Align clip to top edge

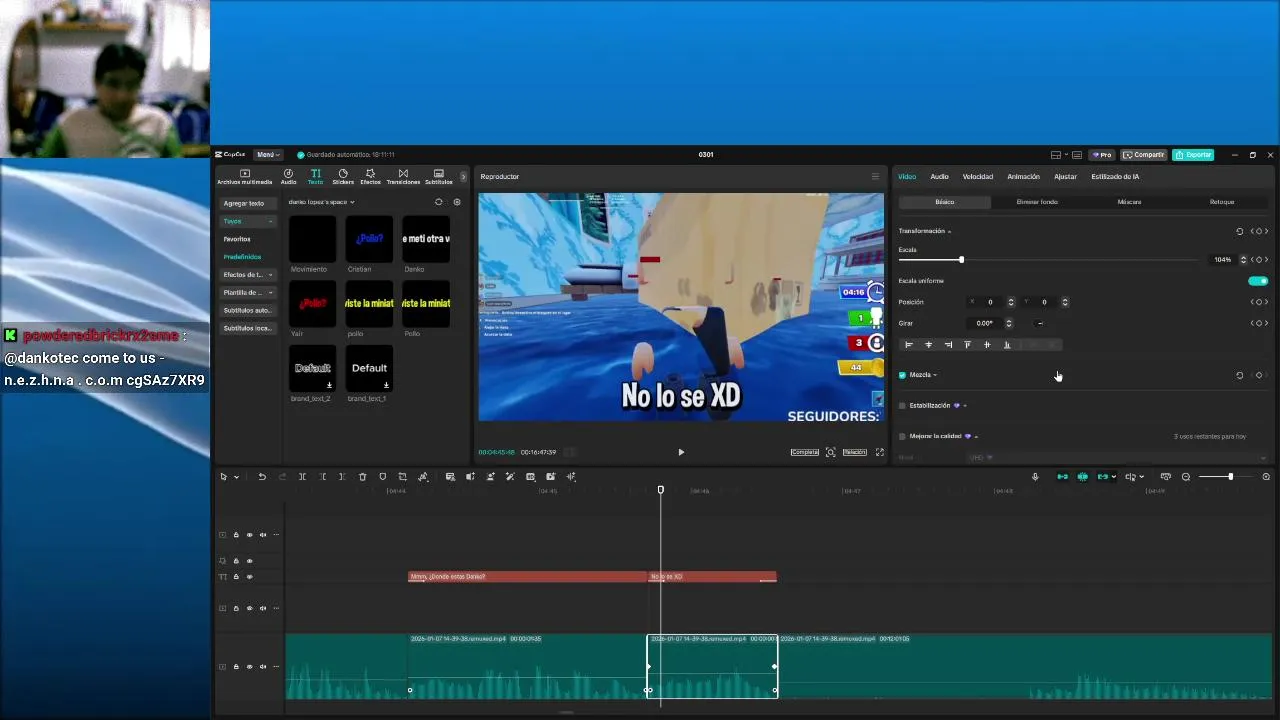(967, 345)
